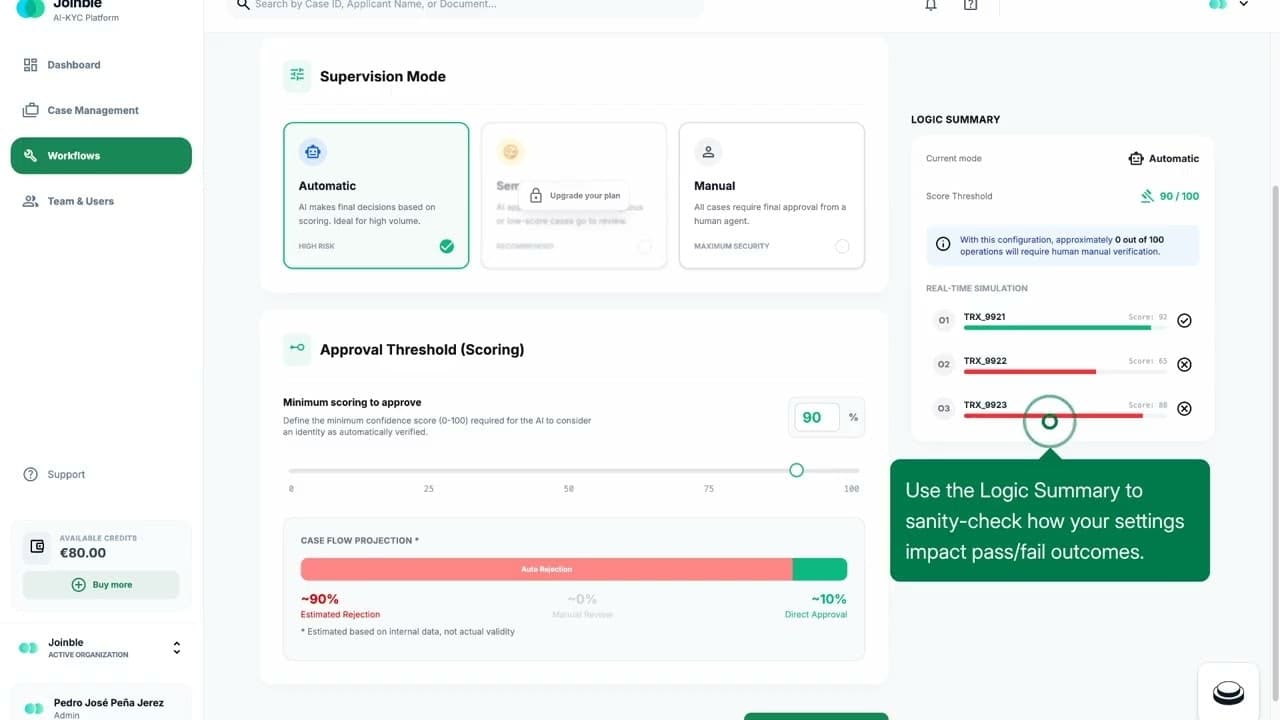Click the failed status toggle for TRX_9922
Viewport: 1280px width, 720px height.
tap(1184, 364)
